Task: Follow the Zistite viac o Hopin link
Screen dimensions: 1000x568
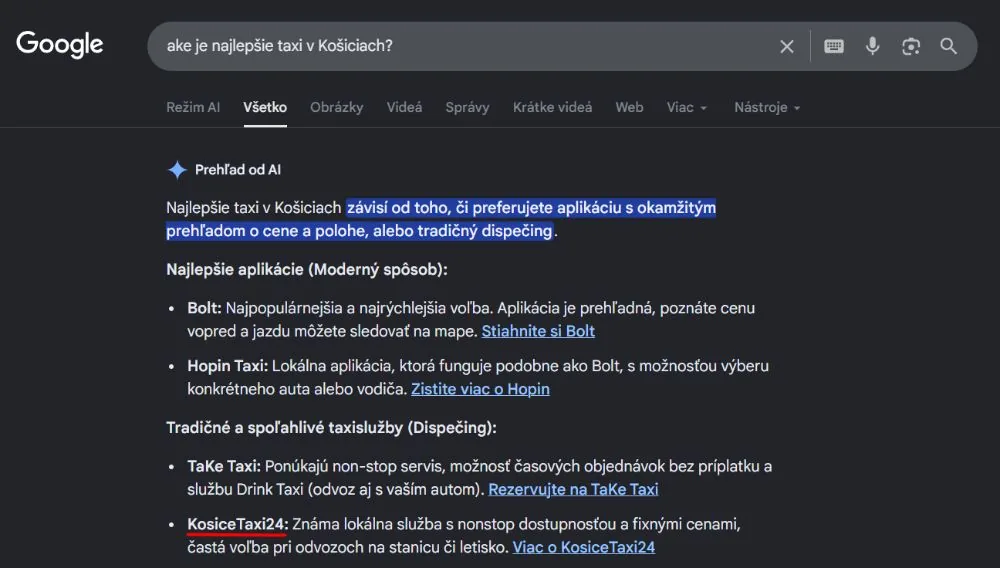Action: coord(480,389)
